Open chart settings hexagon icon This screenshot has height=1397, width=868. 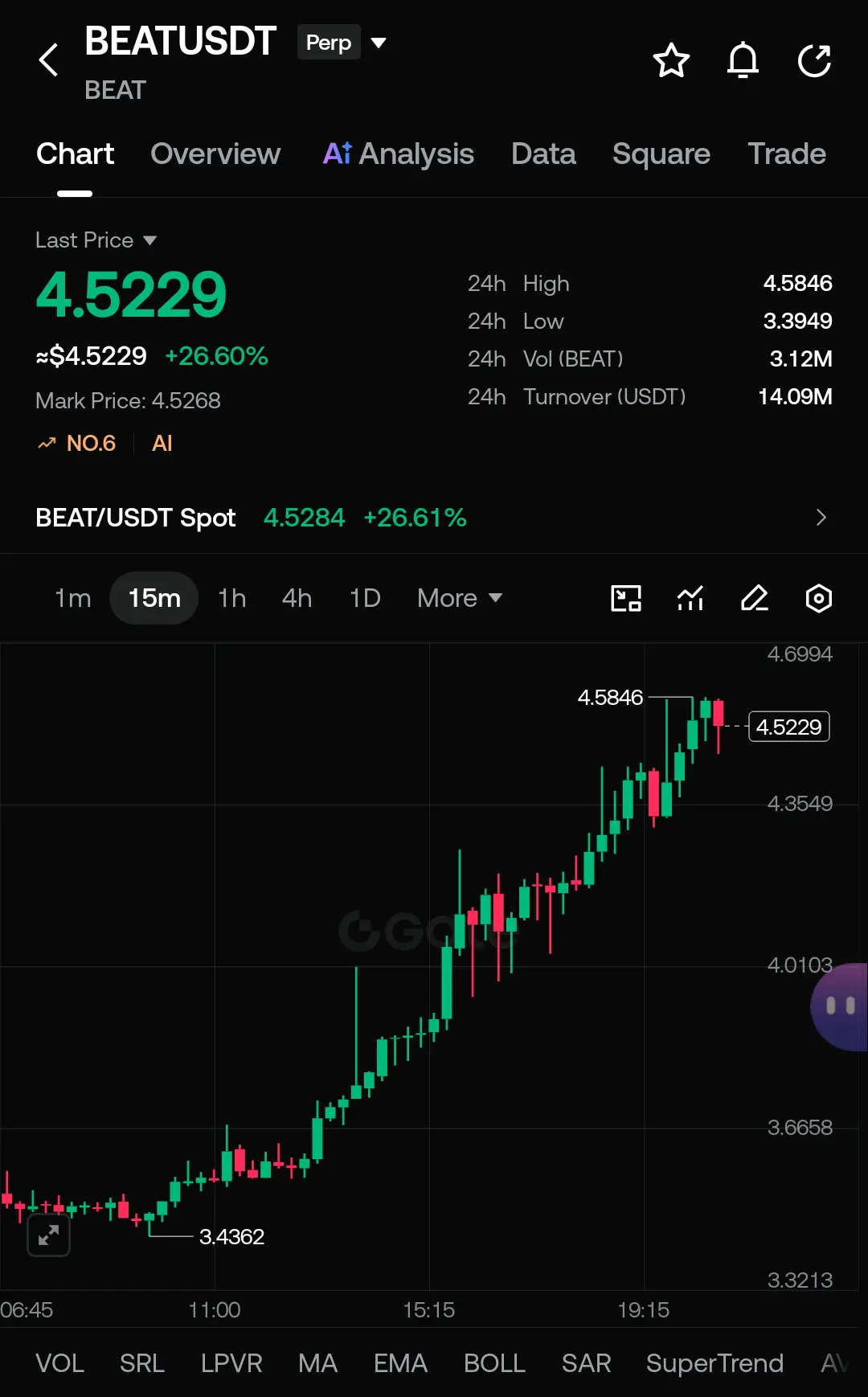(818, 598)
